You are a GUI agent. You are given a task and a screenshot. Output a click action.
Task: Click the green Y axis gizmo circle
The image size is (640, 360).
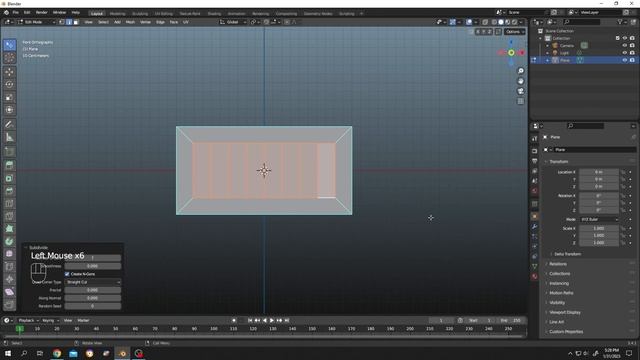511,53
